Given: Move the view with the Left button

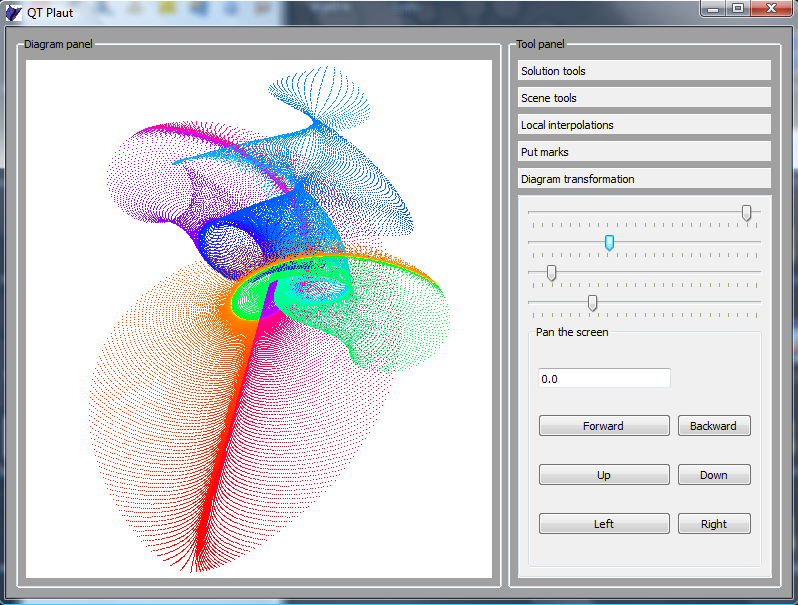Looking at the screenshot, I should pyautogui.click(x=604, y=524).
